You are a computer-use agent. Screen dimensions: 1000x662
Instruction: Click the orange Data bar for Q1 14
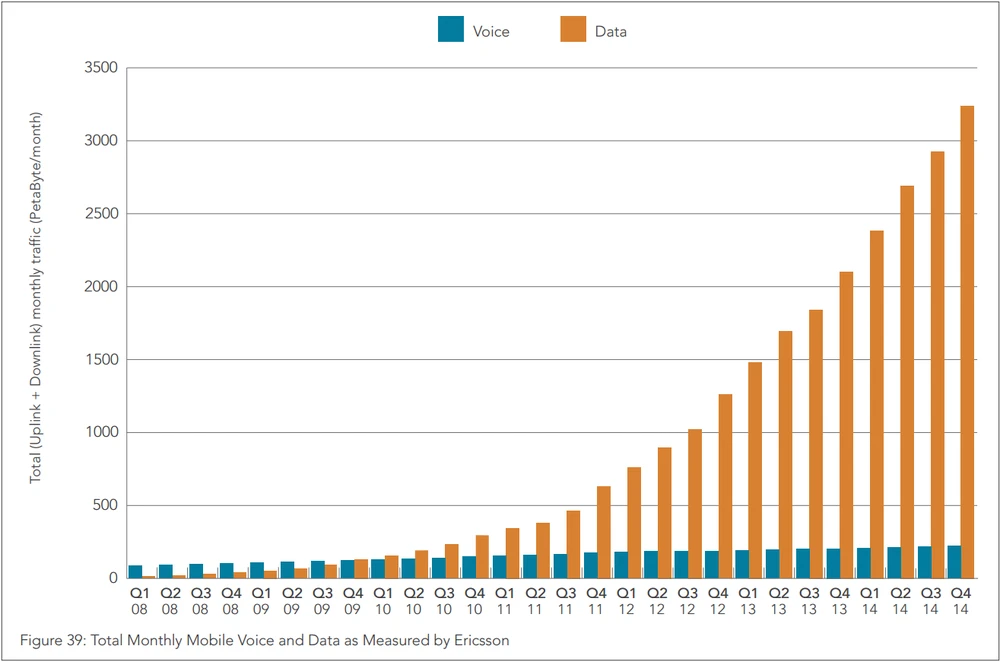click(x=877, y=404)
